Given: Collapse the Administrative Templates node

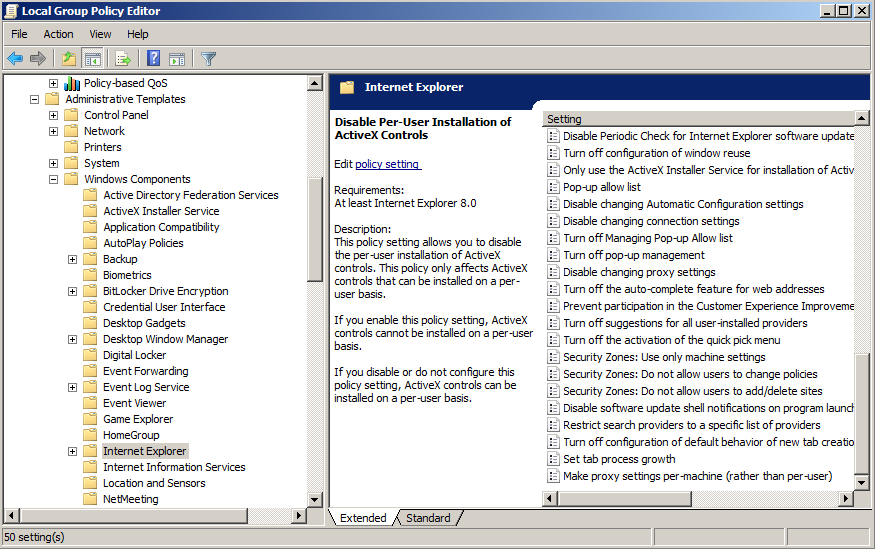Looking at the screenshot, I should point(35,99).
